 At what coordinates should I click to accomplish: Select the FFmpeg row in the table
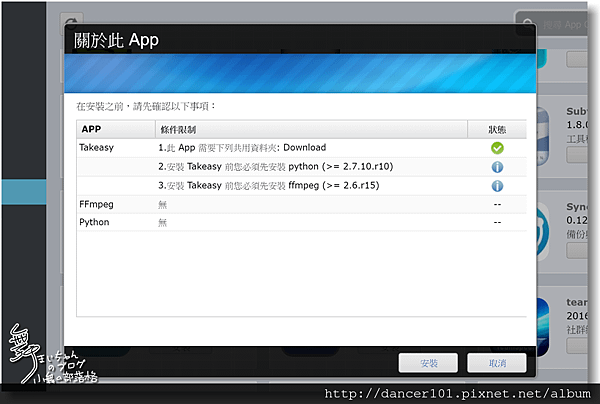click(x=302, y=204)
